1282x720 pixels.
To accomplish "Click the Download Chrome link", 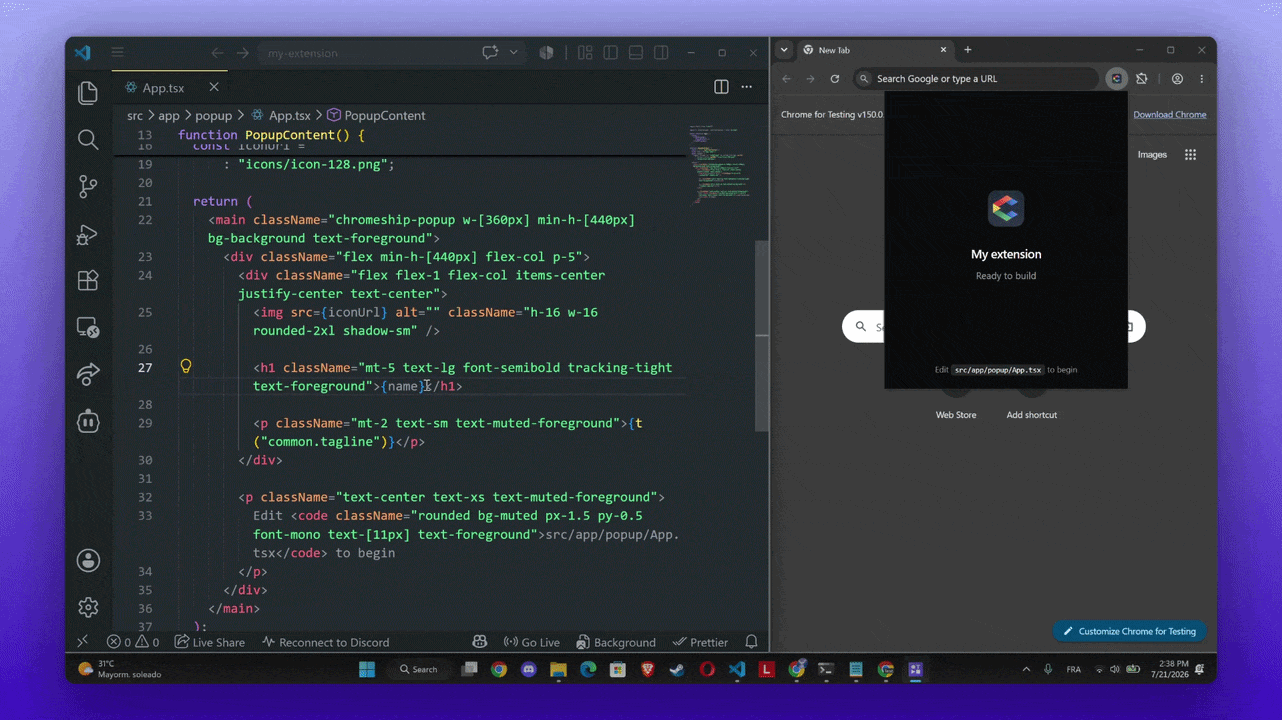I will click(1170, 115).
